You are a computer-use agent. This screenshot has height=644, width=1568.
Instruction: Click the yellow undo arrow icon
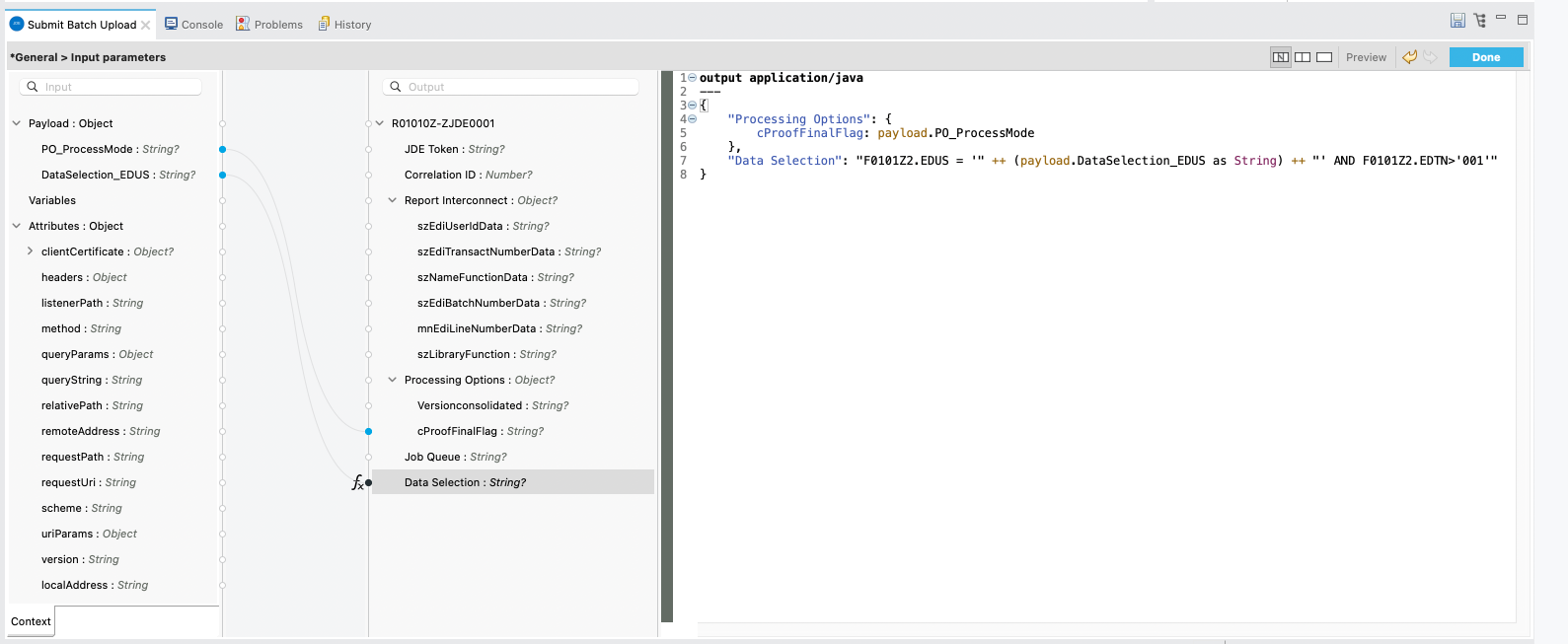(x=1409, y=57)
